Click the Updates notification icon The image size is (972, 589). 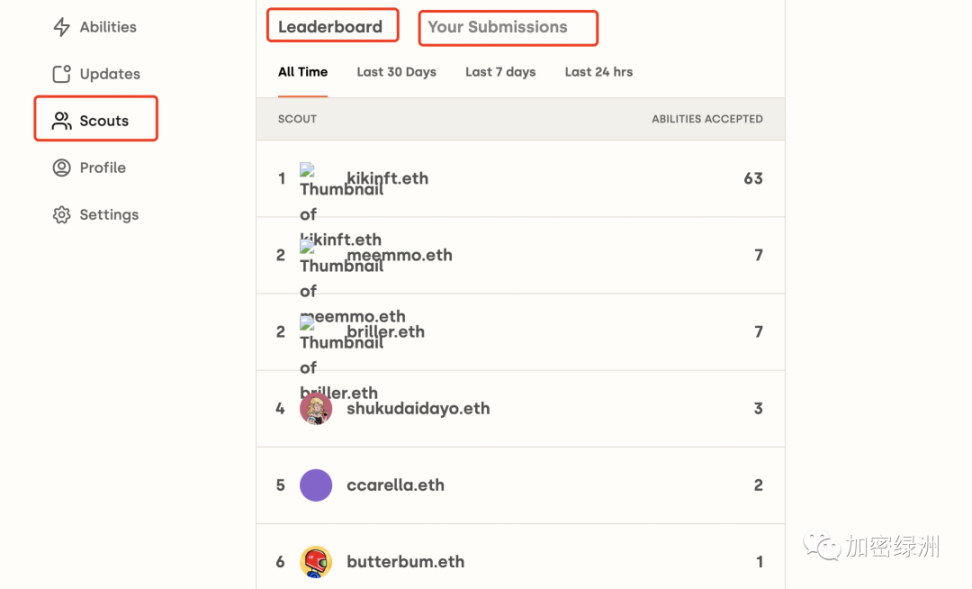point(61,74)
